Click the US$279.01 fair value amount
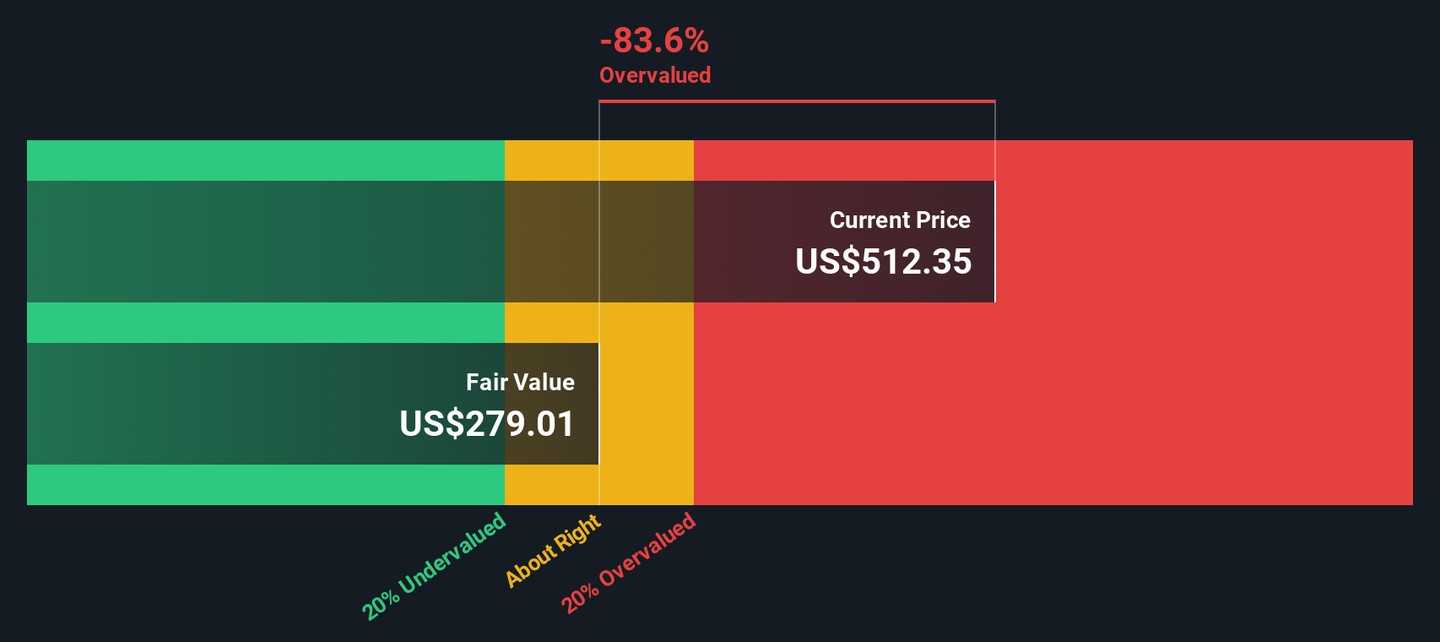Screen dimensions: 1440x642 click(487, 424)
